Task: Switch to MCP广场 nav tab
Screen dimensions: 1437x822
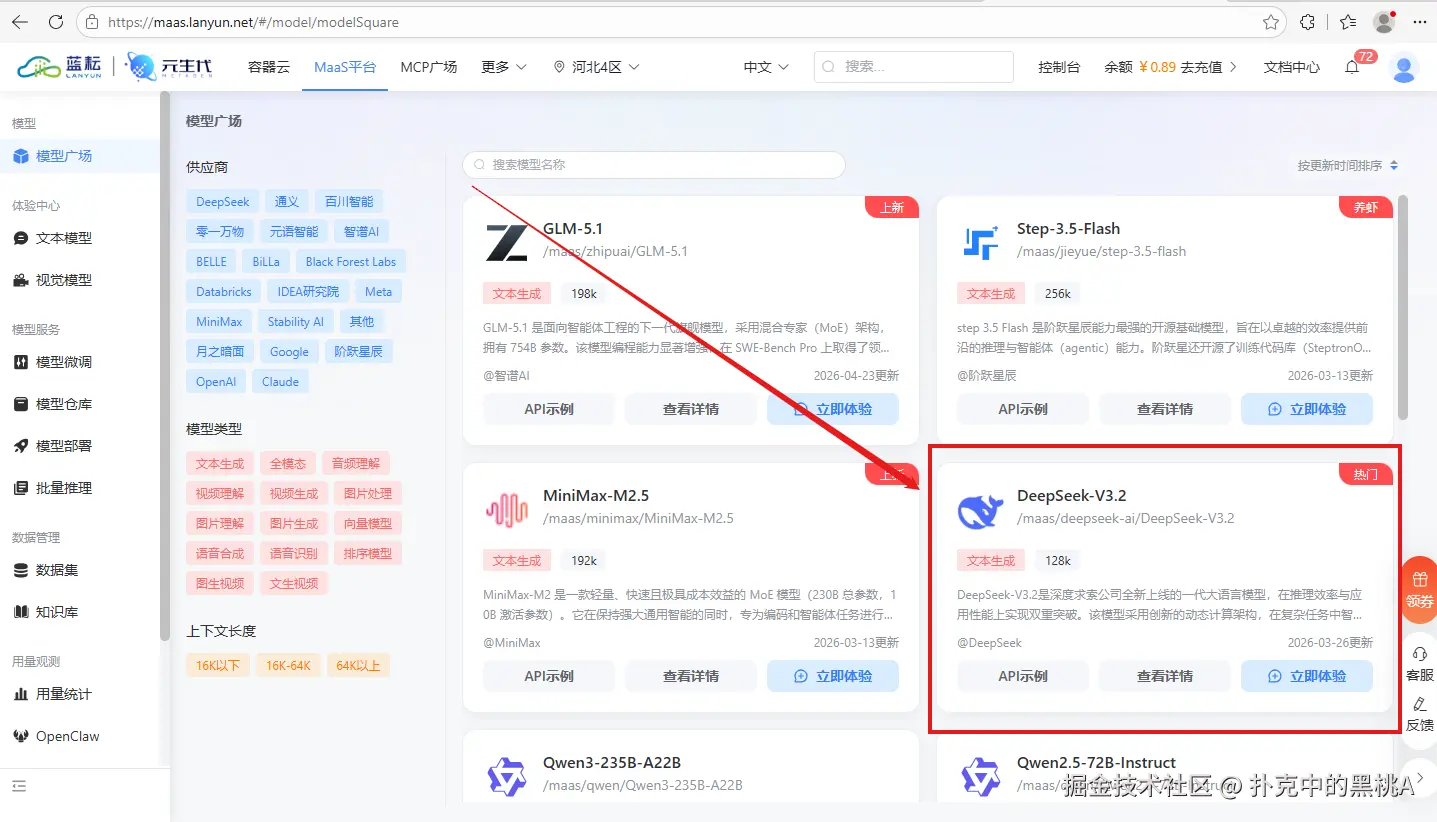Action: click(429, 67)
